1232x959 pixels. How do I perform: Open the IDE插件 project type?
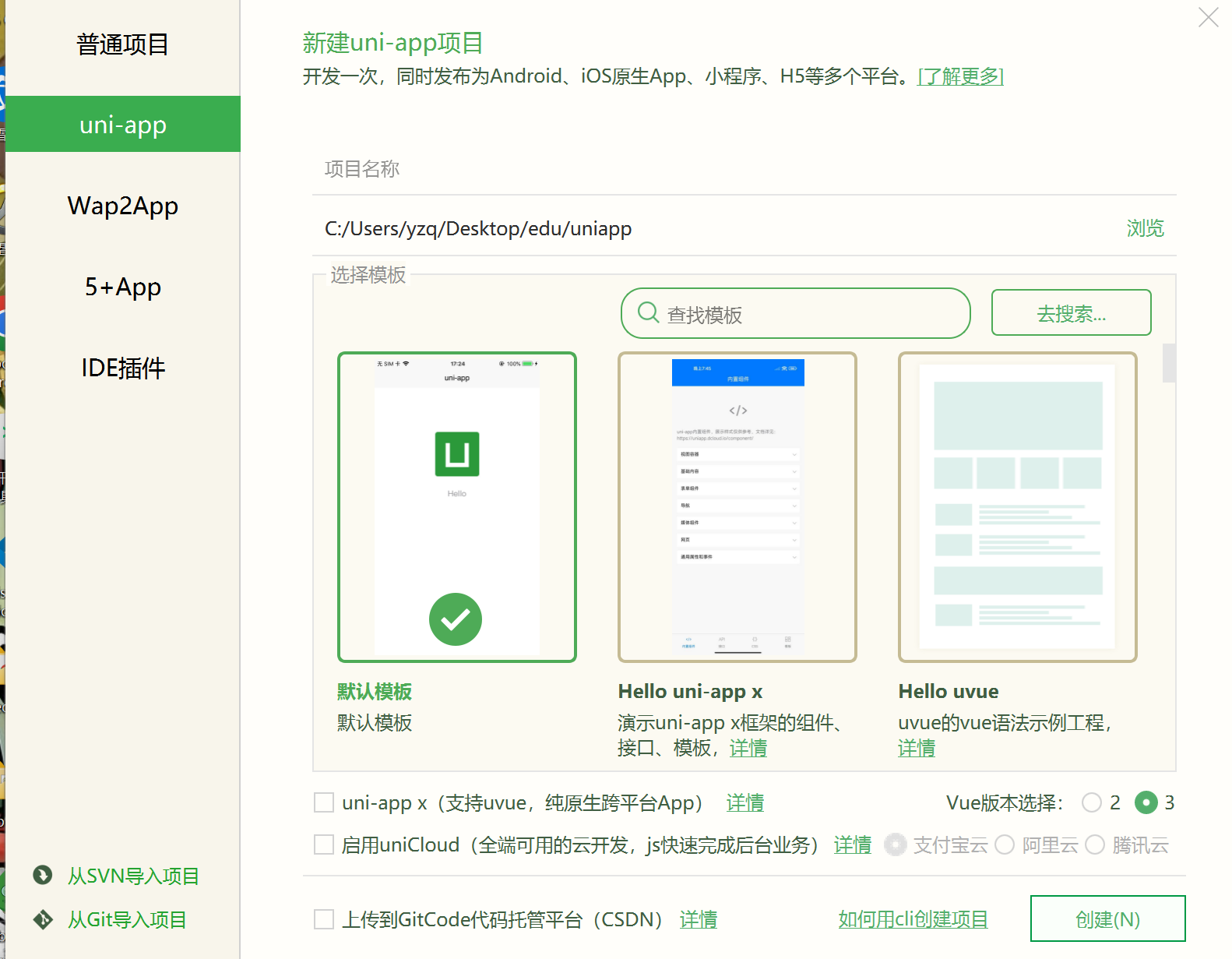click(x=123, y=368)
